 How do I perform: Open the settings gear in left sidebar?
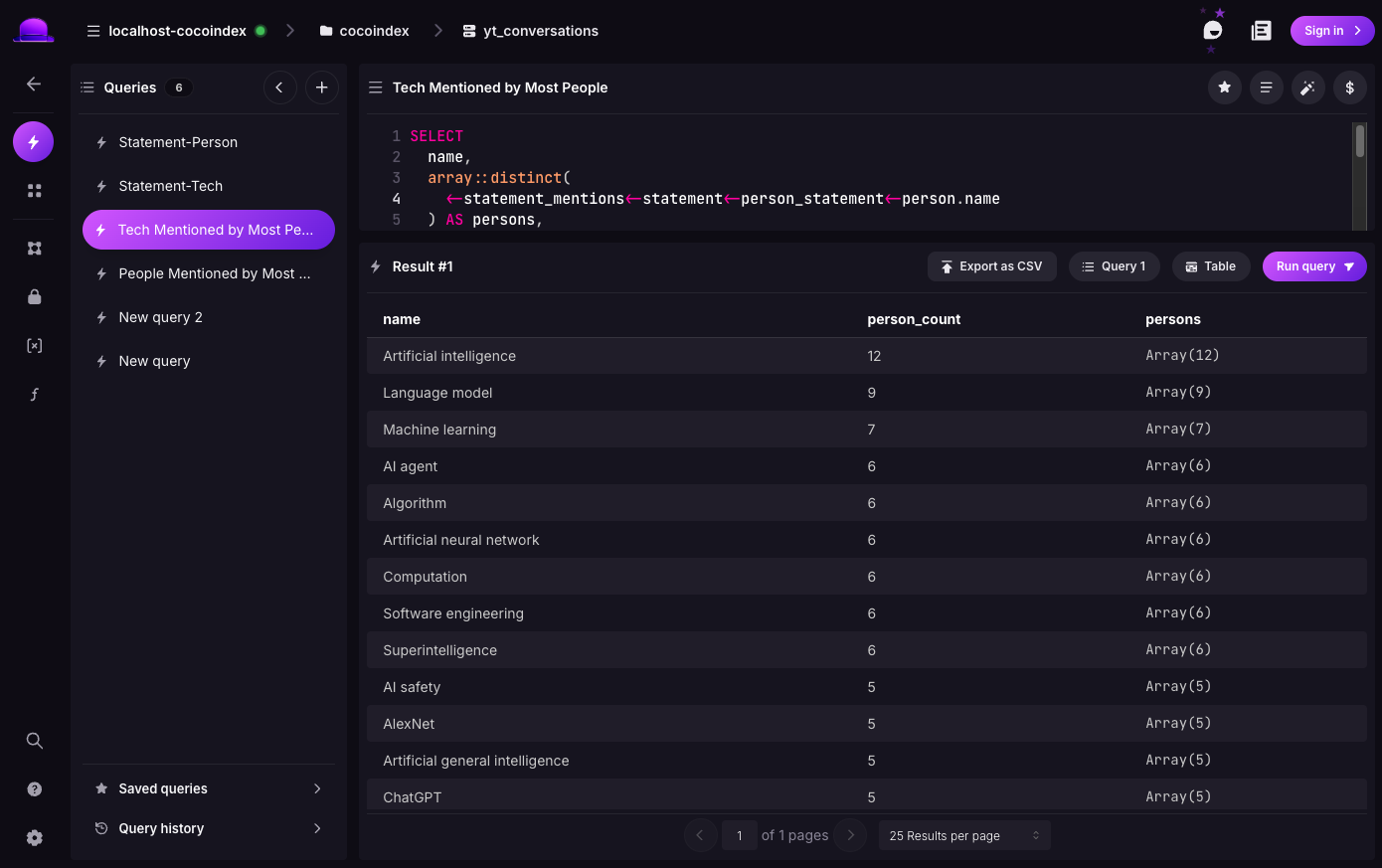coord(34,837)
